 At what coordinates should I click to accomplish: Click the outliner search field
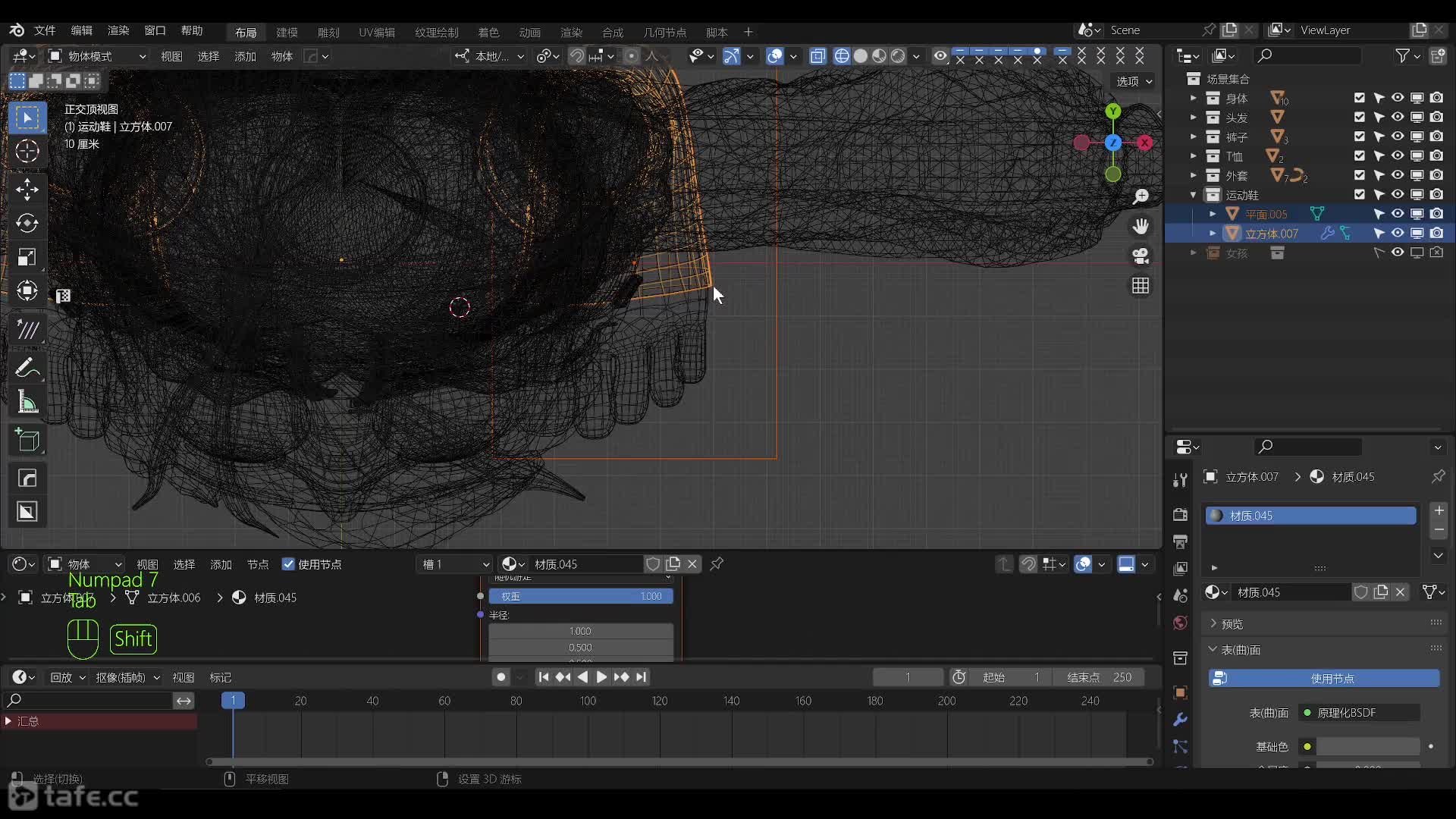[1307, 55]
